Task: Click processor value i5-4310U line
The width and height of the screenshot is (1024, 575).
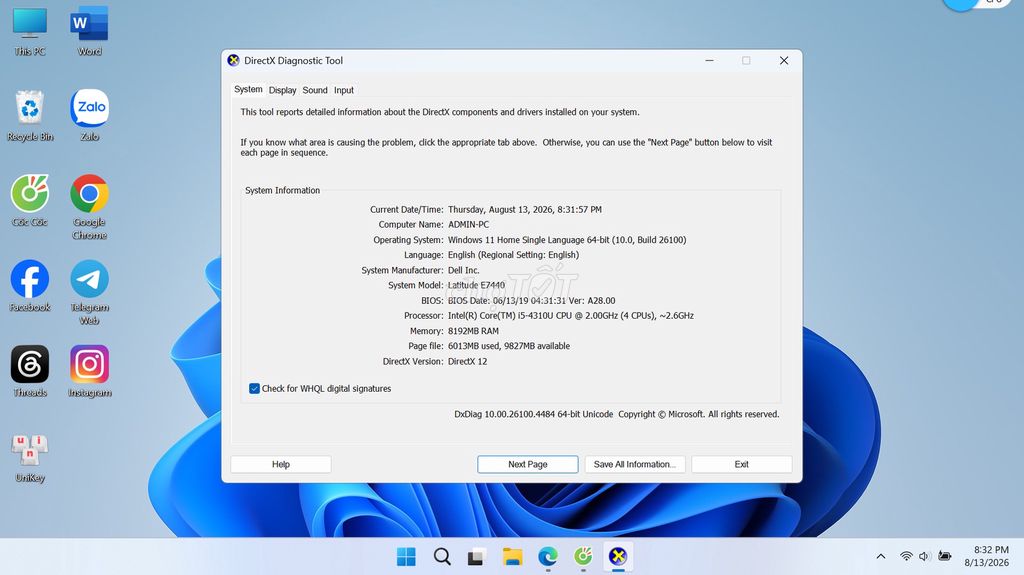Action: pyautogui.click(x=571, y=316)
